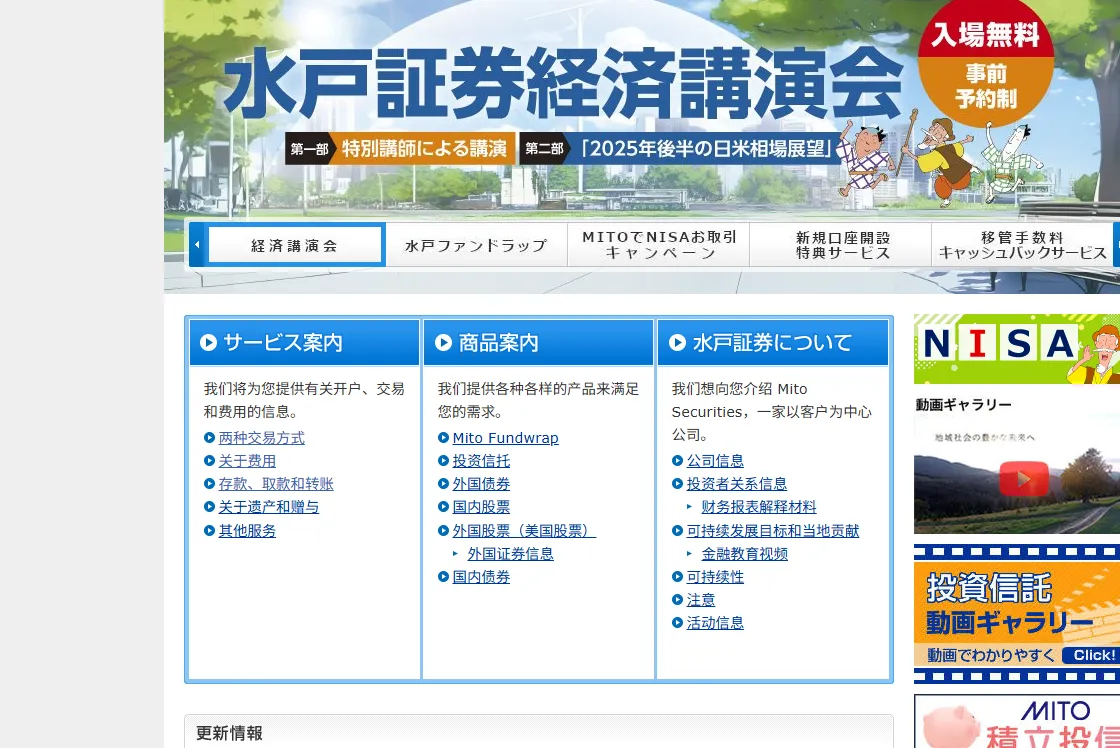The width and height of the screenshot is (1120, 748).
Task: Click the arrow icon beside 水戸証券について
Action: point(677,342)
